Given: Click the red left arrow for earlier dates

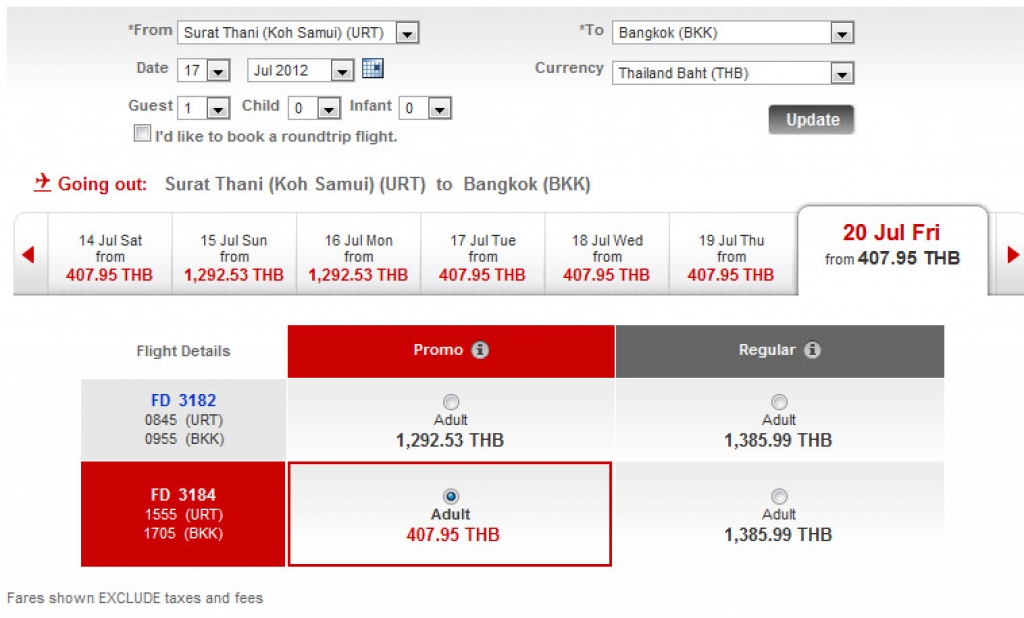Looking at the screenshot, I should 28,255.
